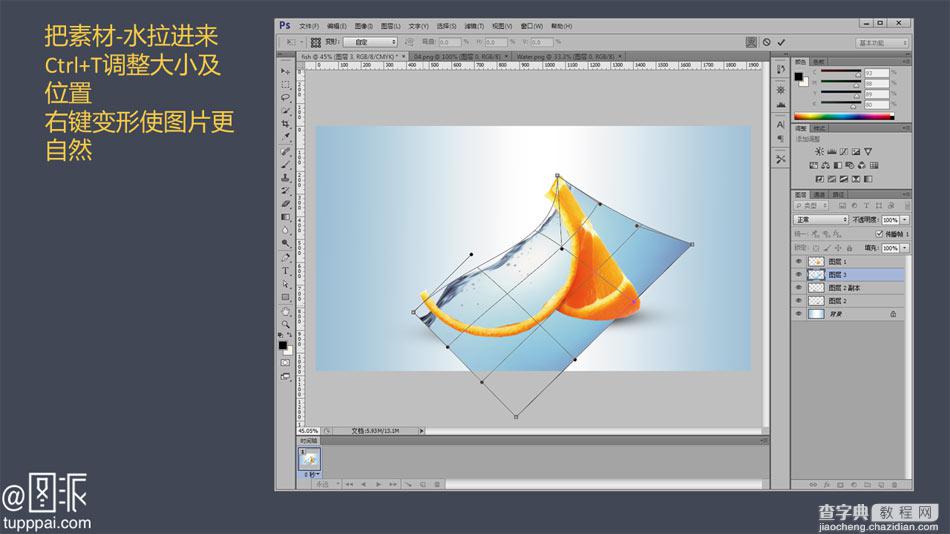Select the Zoom tool
The height and width of the screenshot is (534, 950).
click(x=285, y=324)
